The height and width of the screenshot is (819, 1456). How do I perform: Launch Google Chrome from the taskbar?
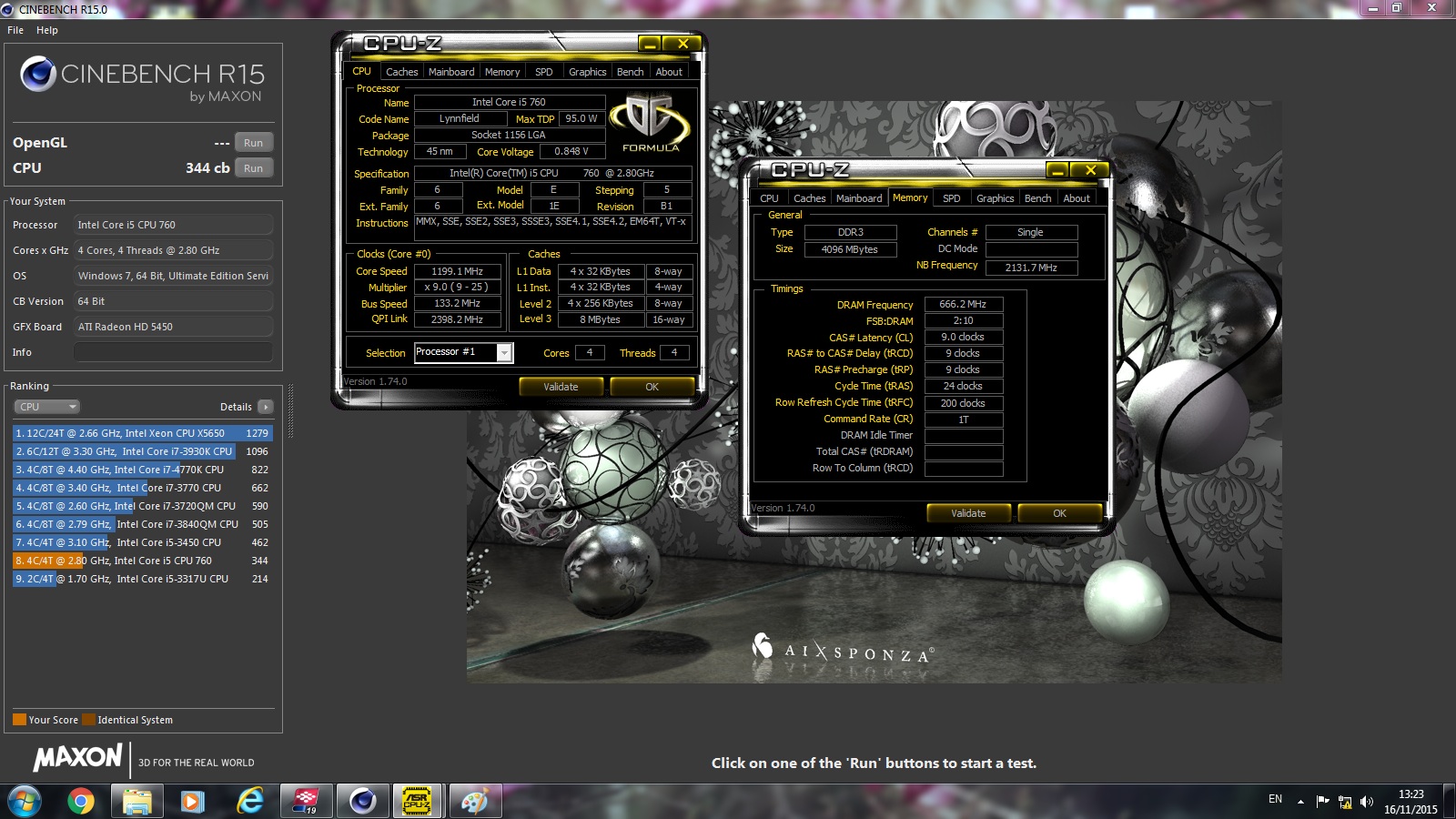pyautogui.click(x=81, y=801)
